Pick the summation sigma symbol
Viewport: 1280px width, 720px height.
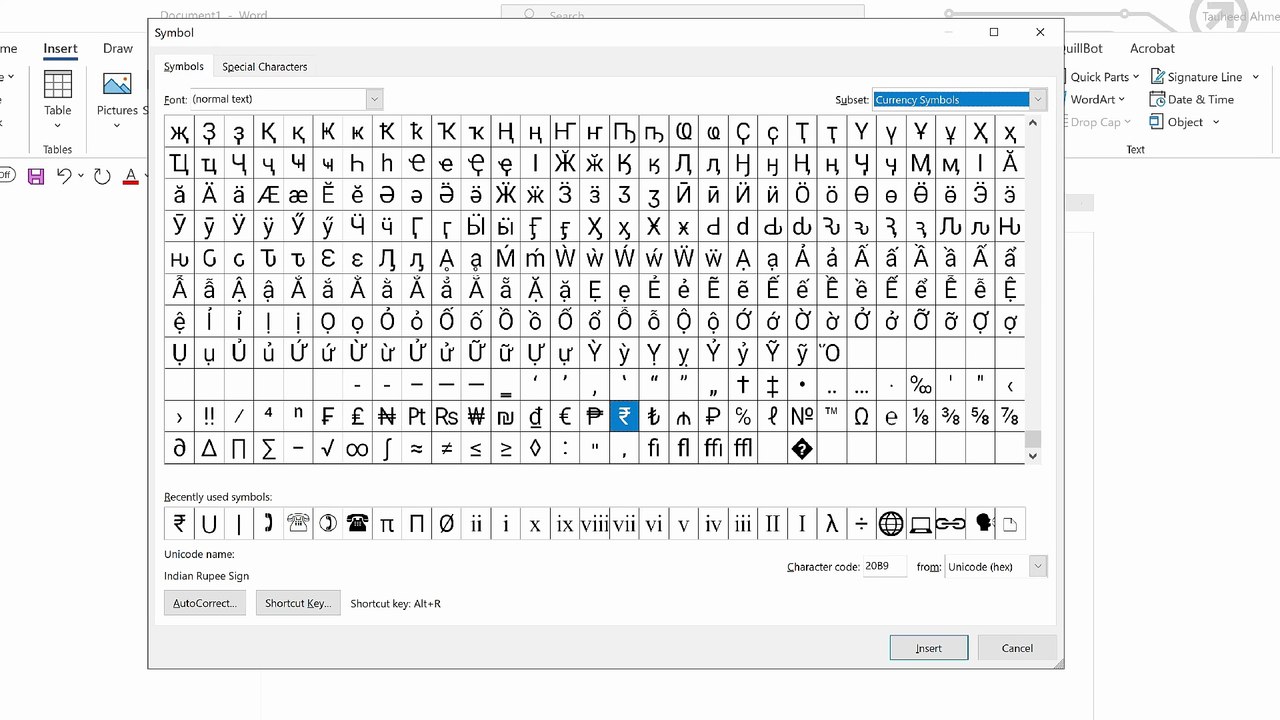coord(268,449)
